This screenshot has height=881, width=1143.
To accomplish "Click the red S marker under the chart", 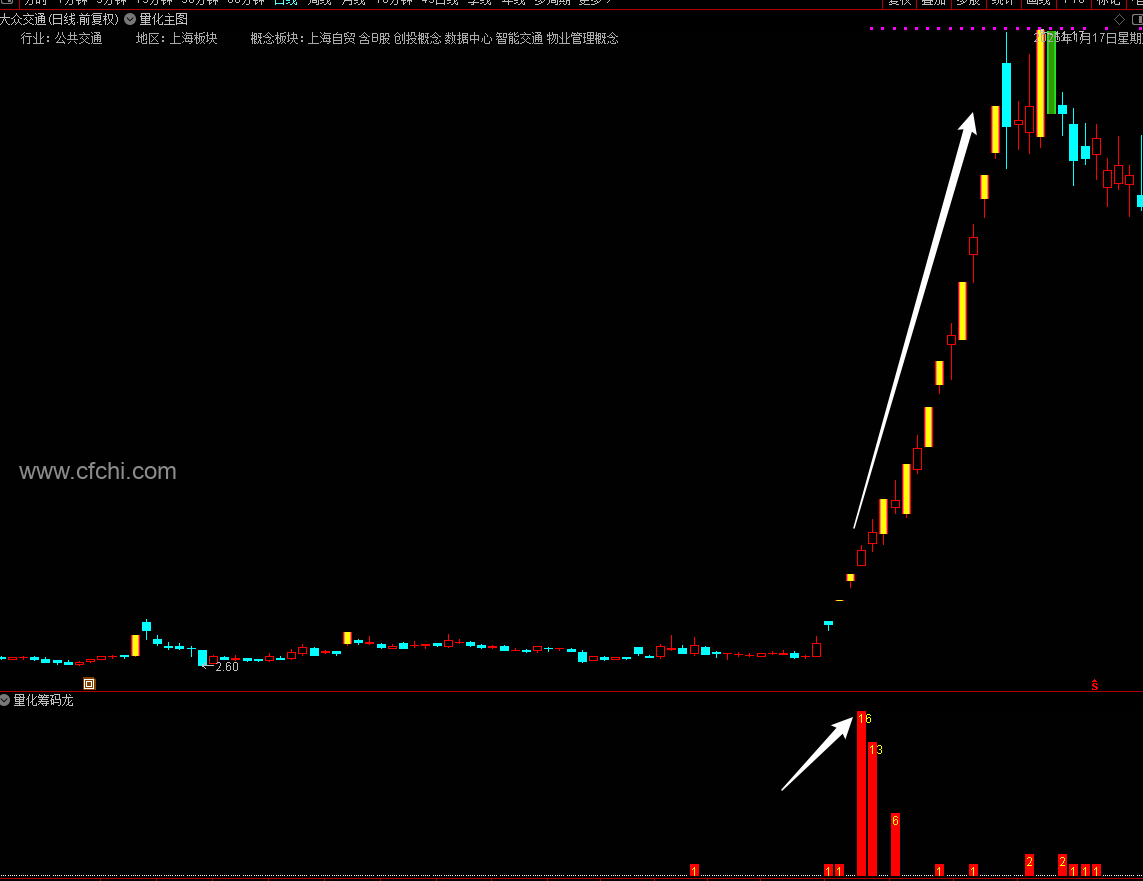I will click(1095, 685).
